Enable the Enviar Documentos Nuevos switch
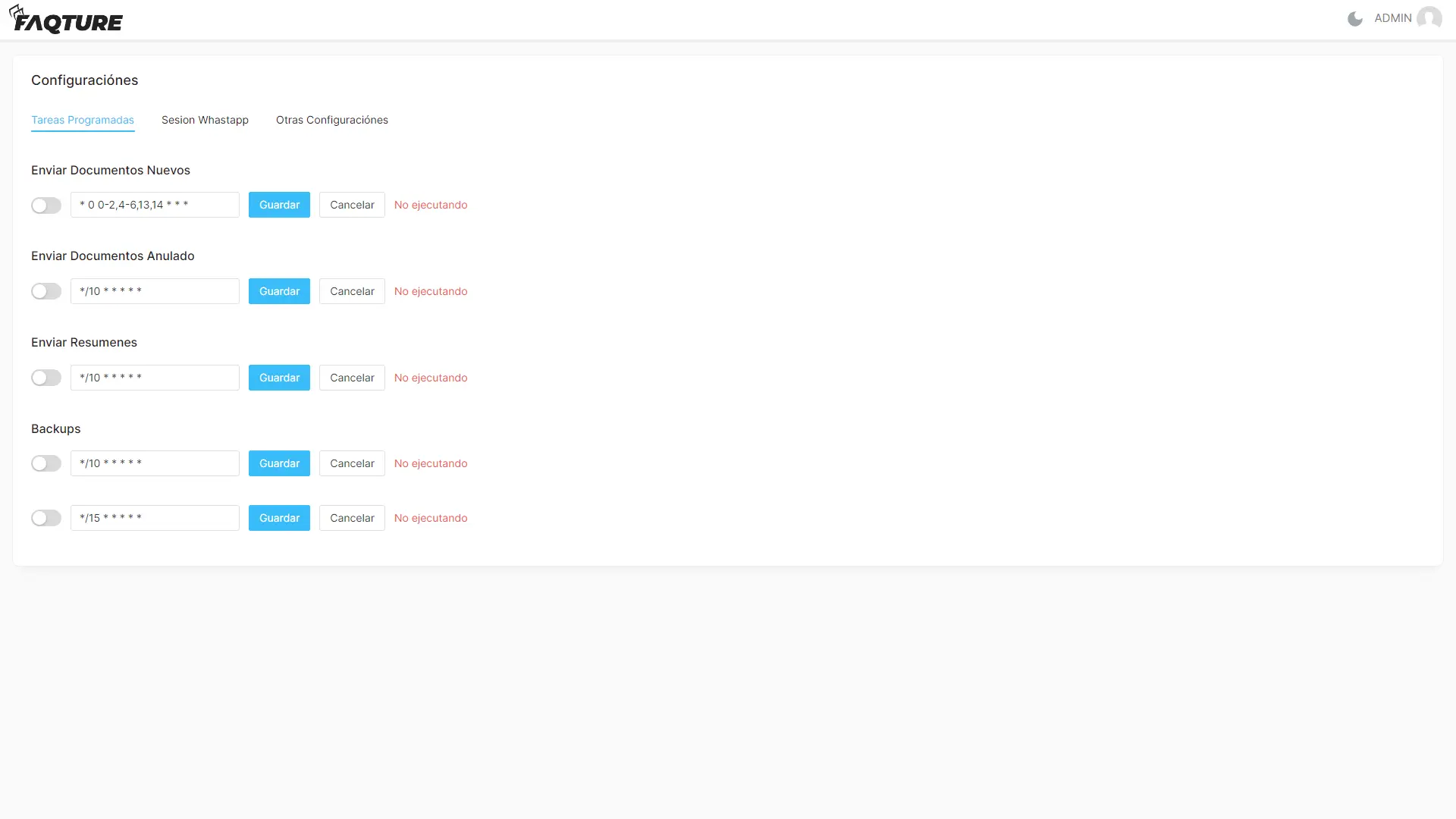Image resolution: width=1456 pixels, height=819 pixels. 46,206
